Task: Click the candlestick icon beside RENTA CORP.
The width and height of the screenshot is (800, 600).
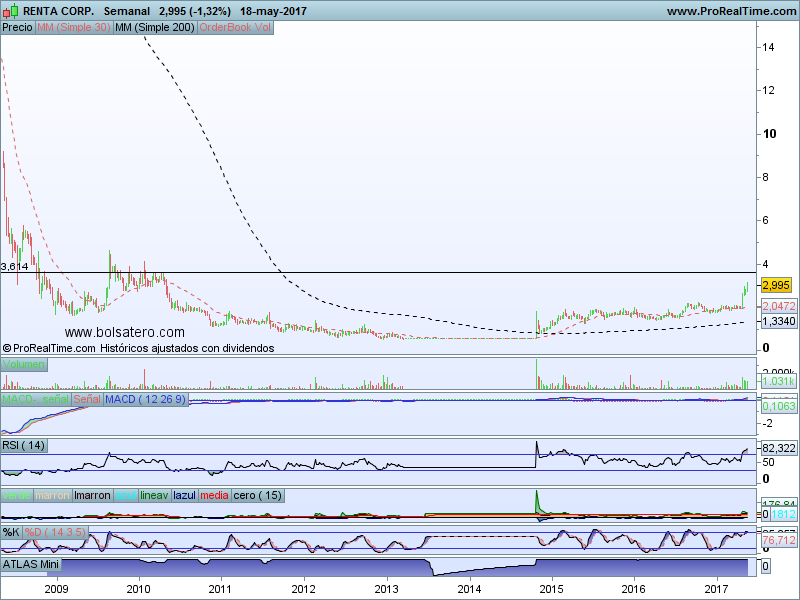Action: 11,10
